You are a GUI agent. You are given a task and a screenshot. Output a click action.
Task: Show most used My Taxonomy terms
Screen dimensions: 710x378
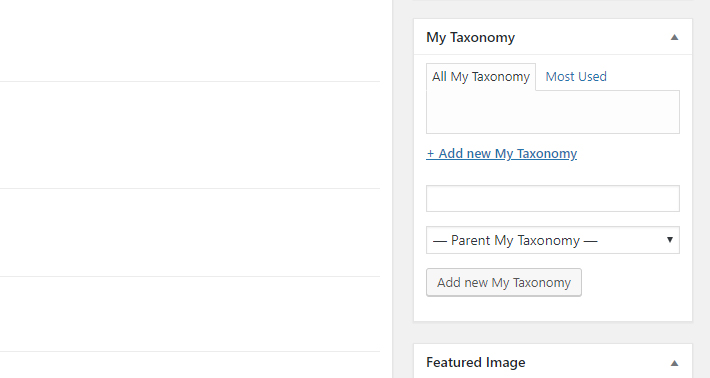[x=576, y=77]
